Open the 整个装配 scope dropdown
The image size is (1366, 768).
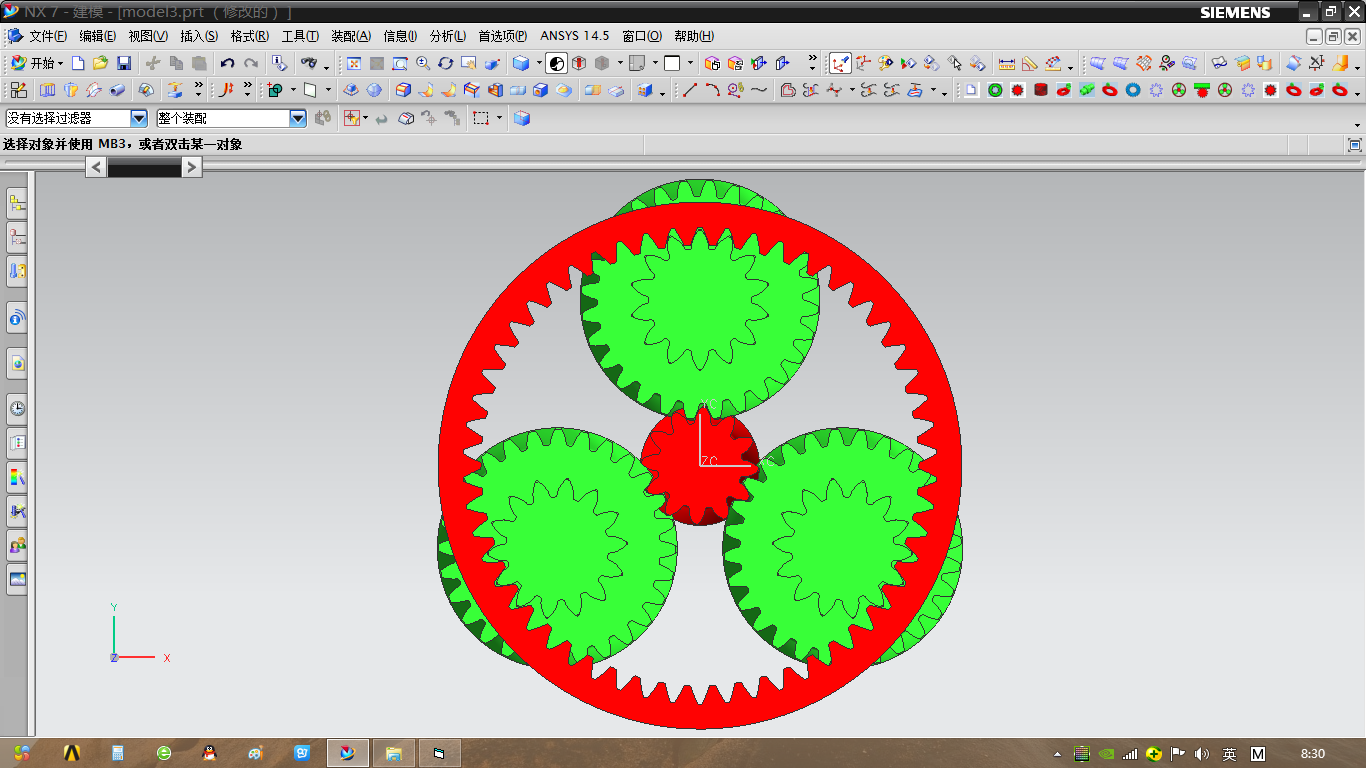298,118
